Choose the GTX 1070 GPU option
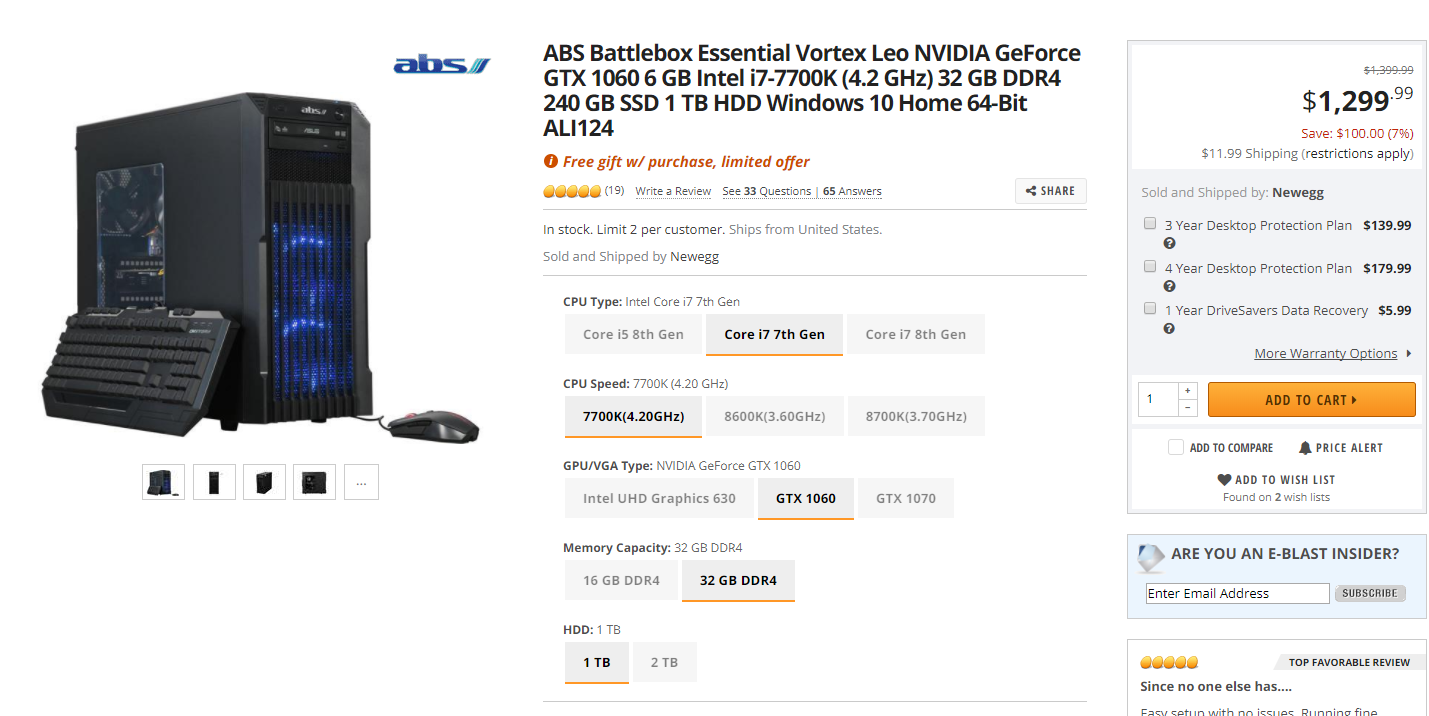This screenshot has width=1429, height=716. pyautogui.click(x=906, y=498)
